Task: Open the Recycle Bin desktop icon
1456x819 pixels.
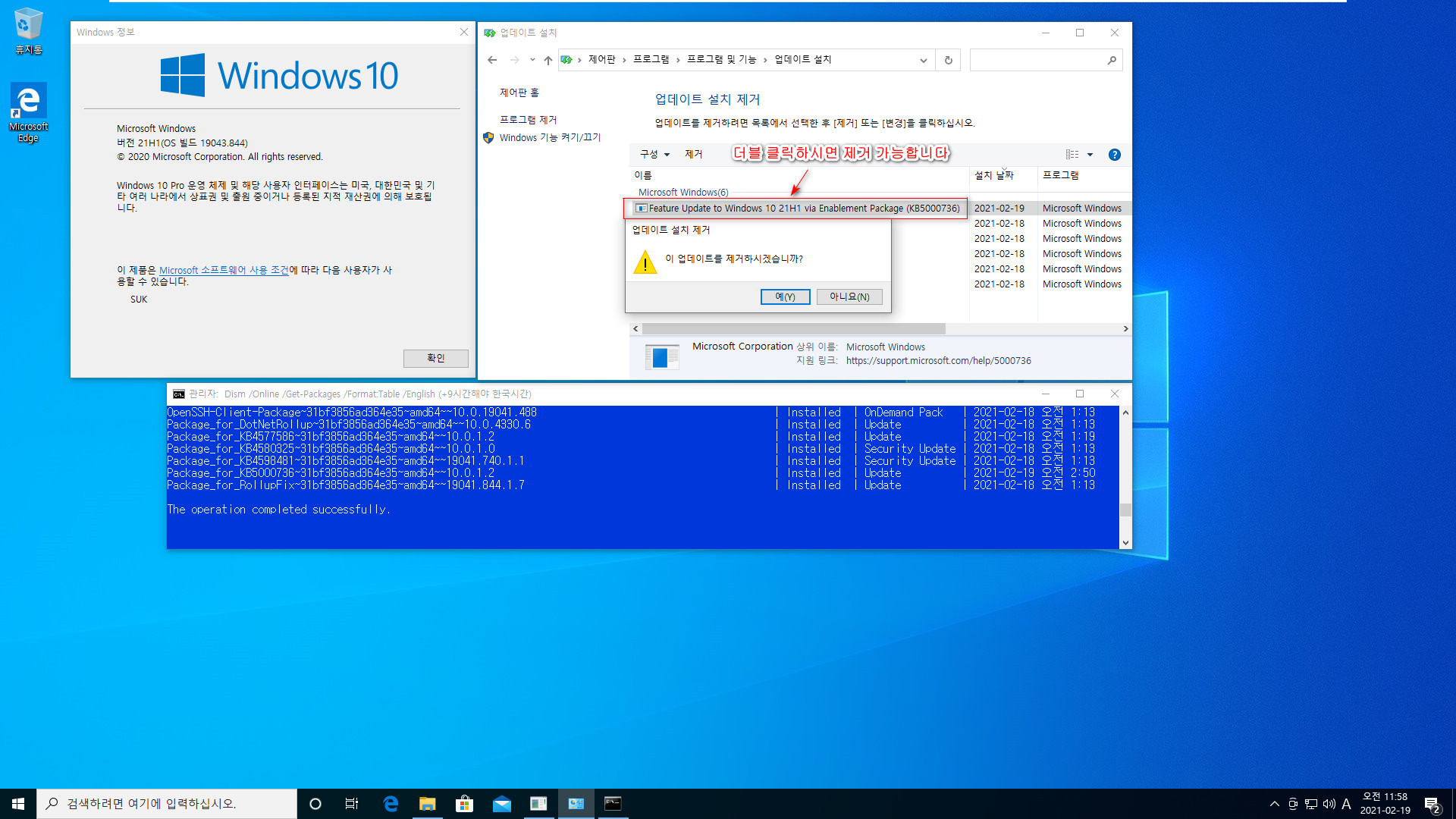Action: [x=29, y=30]
